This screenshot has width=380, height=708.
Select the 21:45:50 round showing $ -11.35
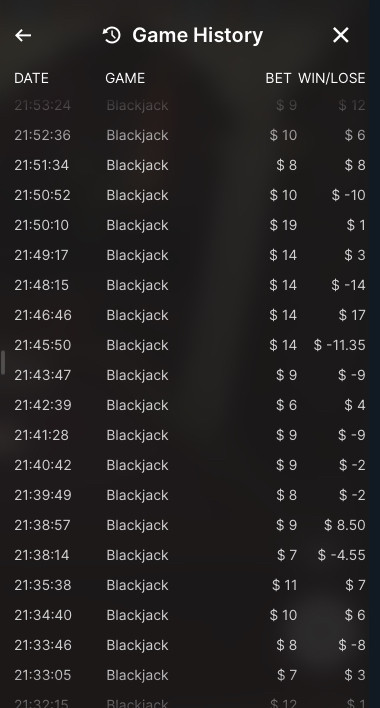pyautogui.click(x=190, y=345)
